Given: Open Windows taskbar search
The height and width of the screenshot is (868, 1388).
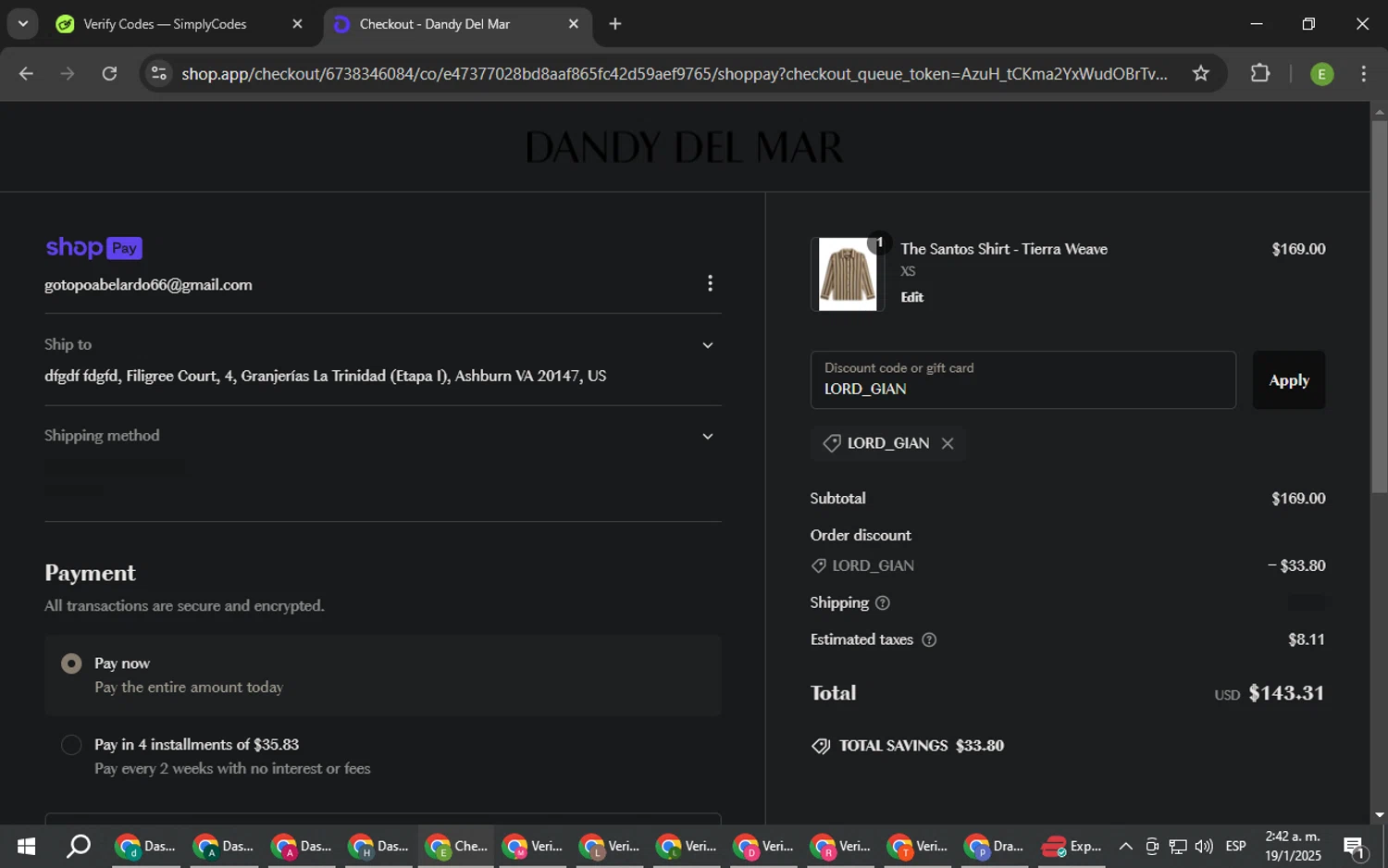Looking at the screenshot, I should (x=79, y=846).
